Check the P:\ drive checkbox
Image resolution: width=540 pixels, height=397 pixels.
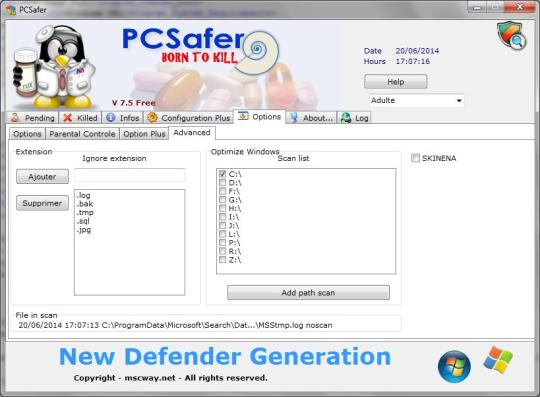pyautogui.click(x=222, y=242)
